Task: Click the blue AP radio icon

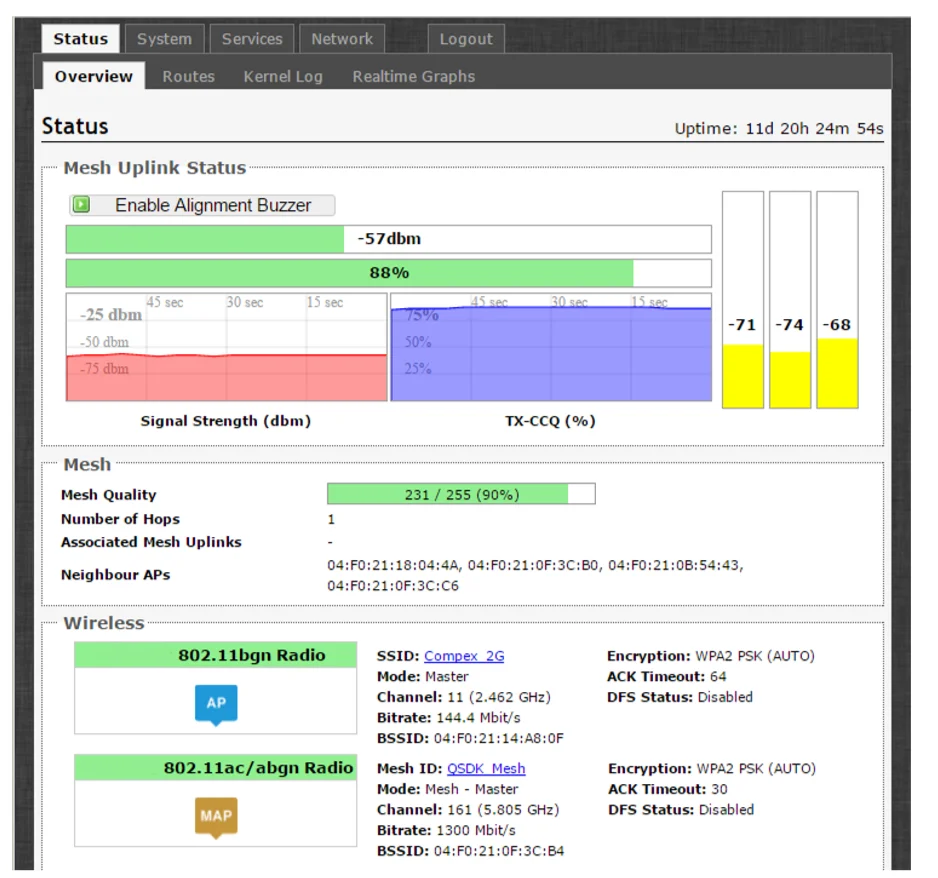Action: click(216, 704)
